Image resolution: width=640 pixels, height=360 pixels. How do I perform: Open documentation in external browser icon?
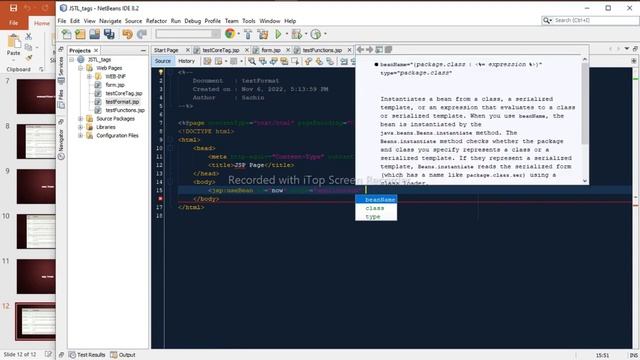tap(379, 49)
